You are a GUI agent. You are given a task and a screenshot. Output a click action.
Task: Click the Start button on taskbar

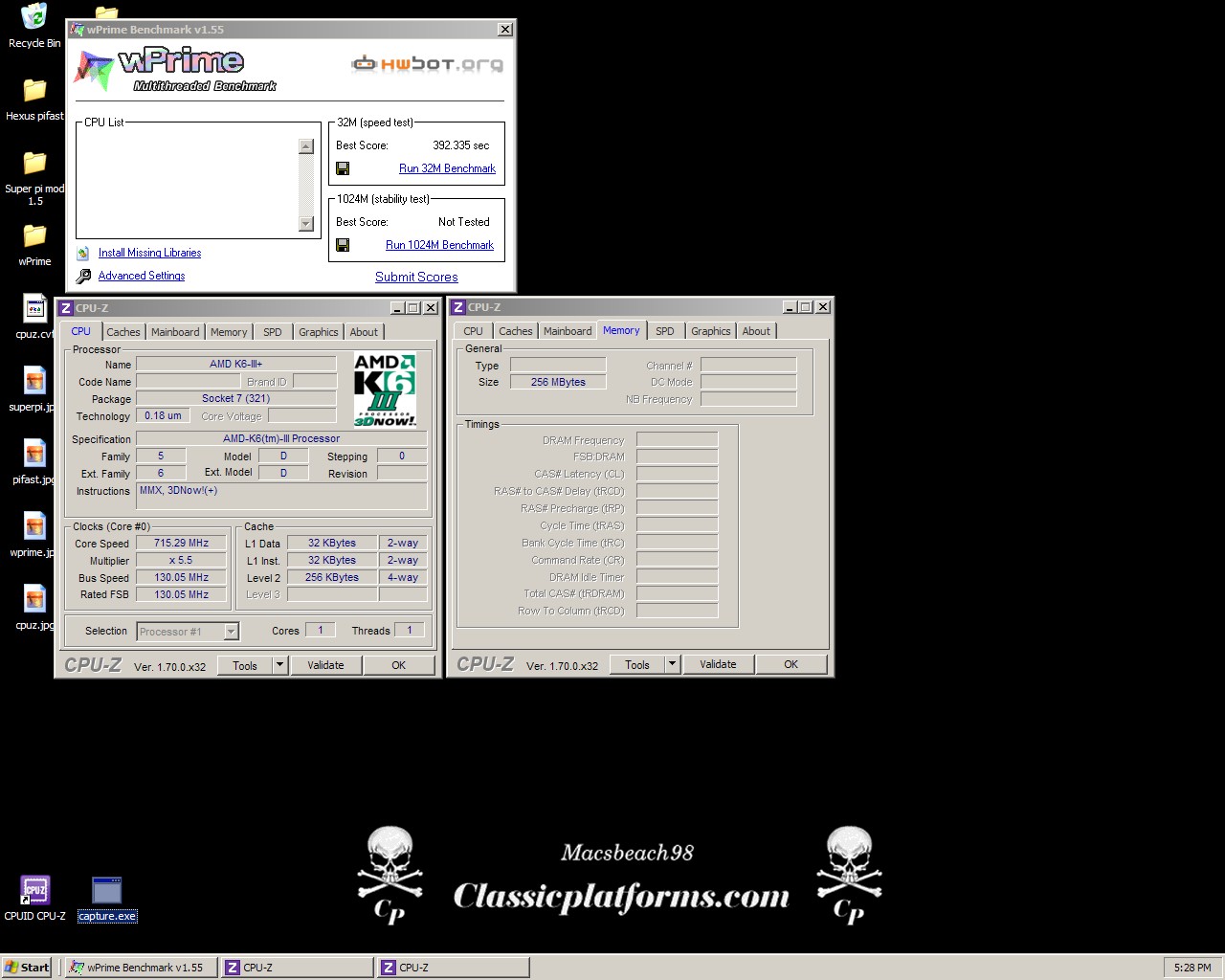(27, 968)
